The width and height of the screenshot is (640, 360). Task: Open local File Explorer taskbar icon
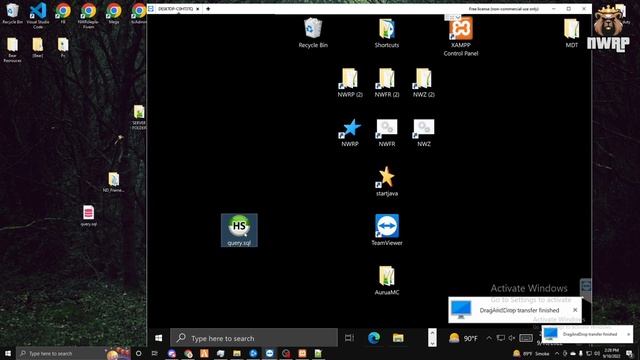click(x=237, y=353)
